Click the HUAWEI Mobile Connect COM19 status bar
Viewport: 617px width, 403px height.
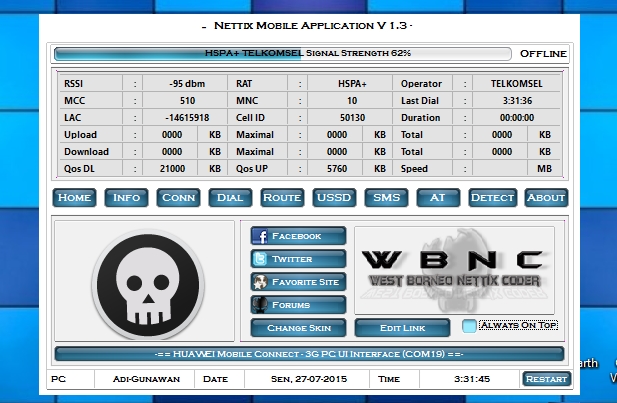pos(309,354)
